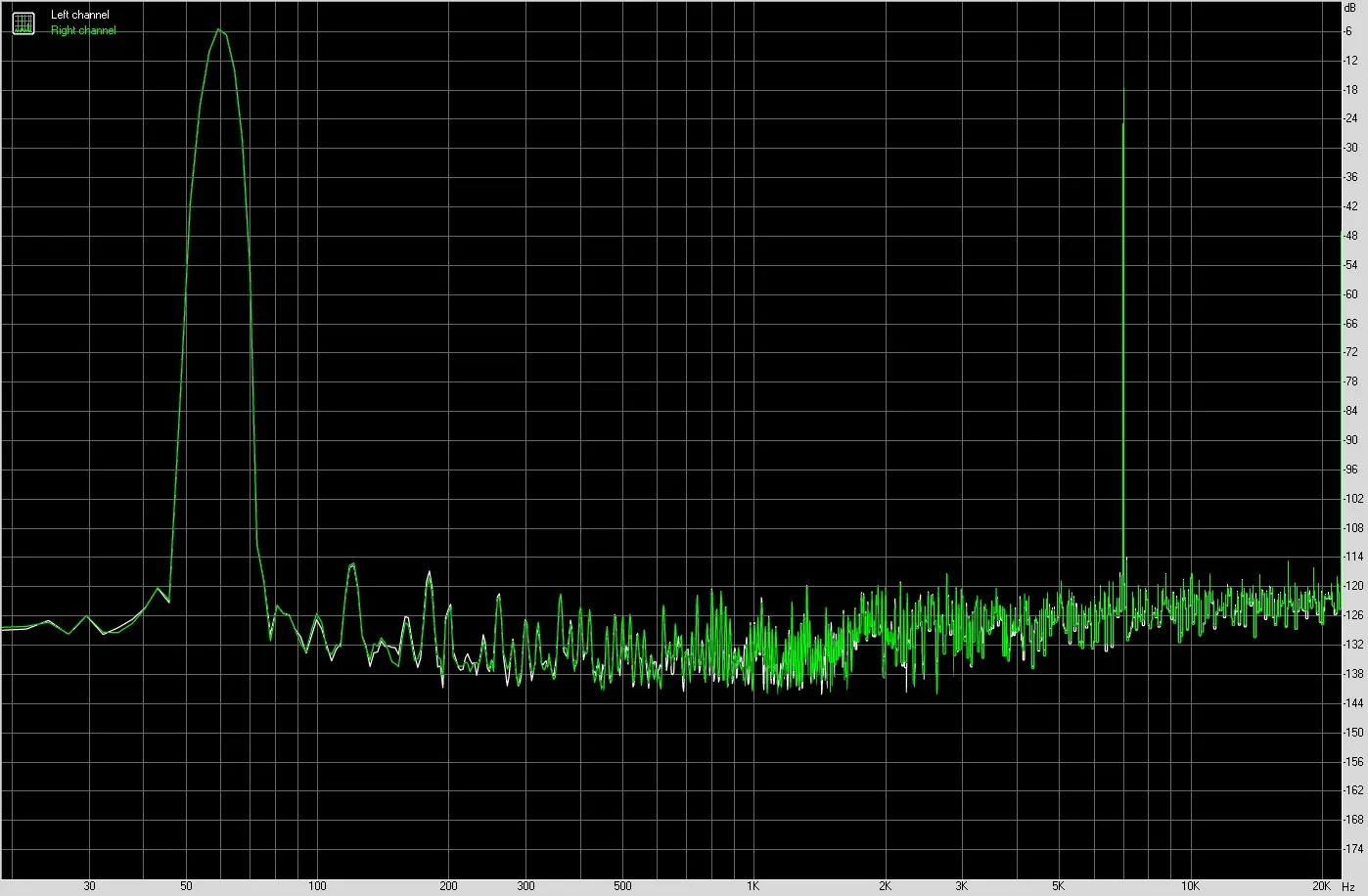Click the '-108' dB scale value
Image resolution: width=1368 pixels, height=896 pixels.
pyautogui.click(x=1353, y=528)
